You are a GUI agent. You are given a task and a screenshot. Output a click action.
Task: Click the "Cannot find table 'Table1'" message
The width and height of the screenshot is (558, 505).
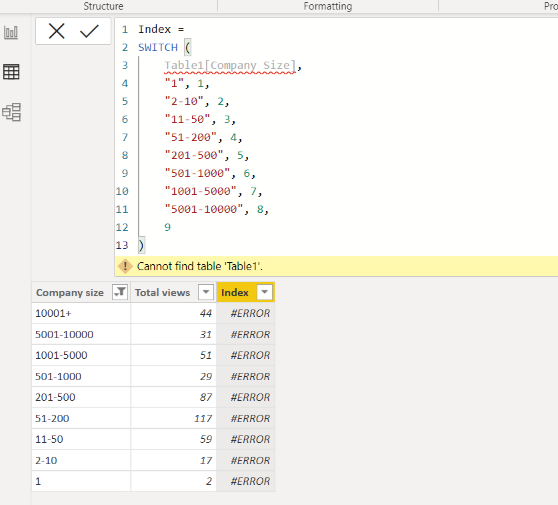pyautogui.click(x=200, y=266)
